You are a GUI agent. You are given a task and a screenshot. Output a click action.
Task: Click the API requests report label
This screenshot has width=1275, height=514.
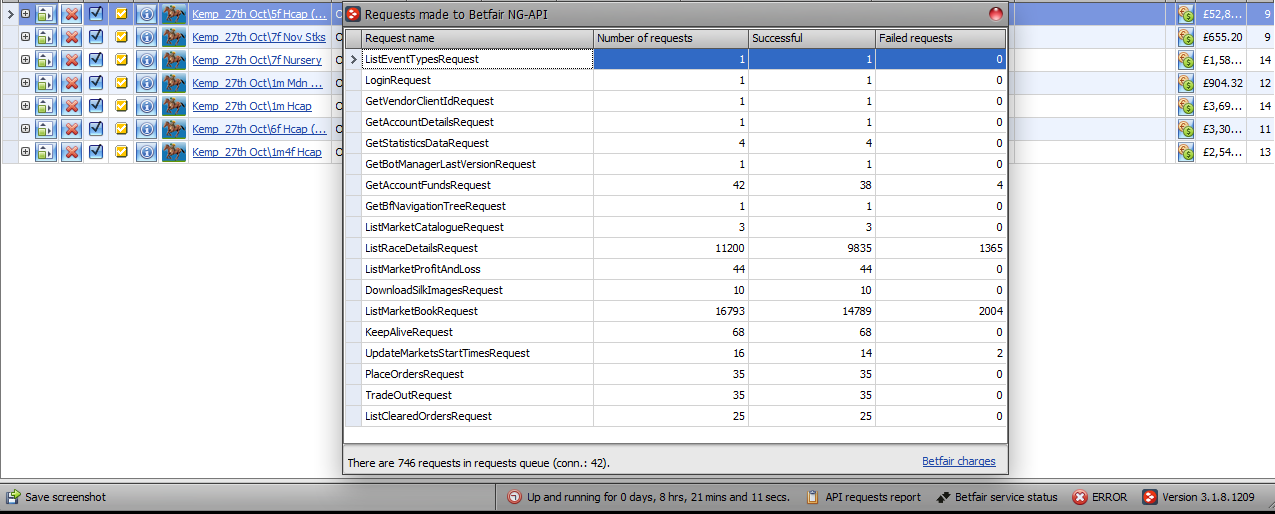[873, 497]
